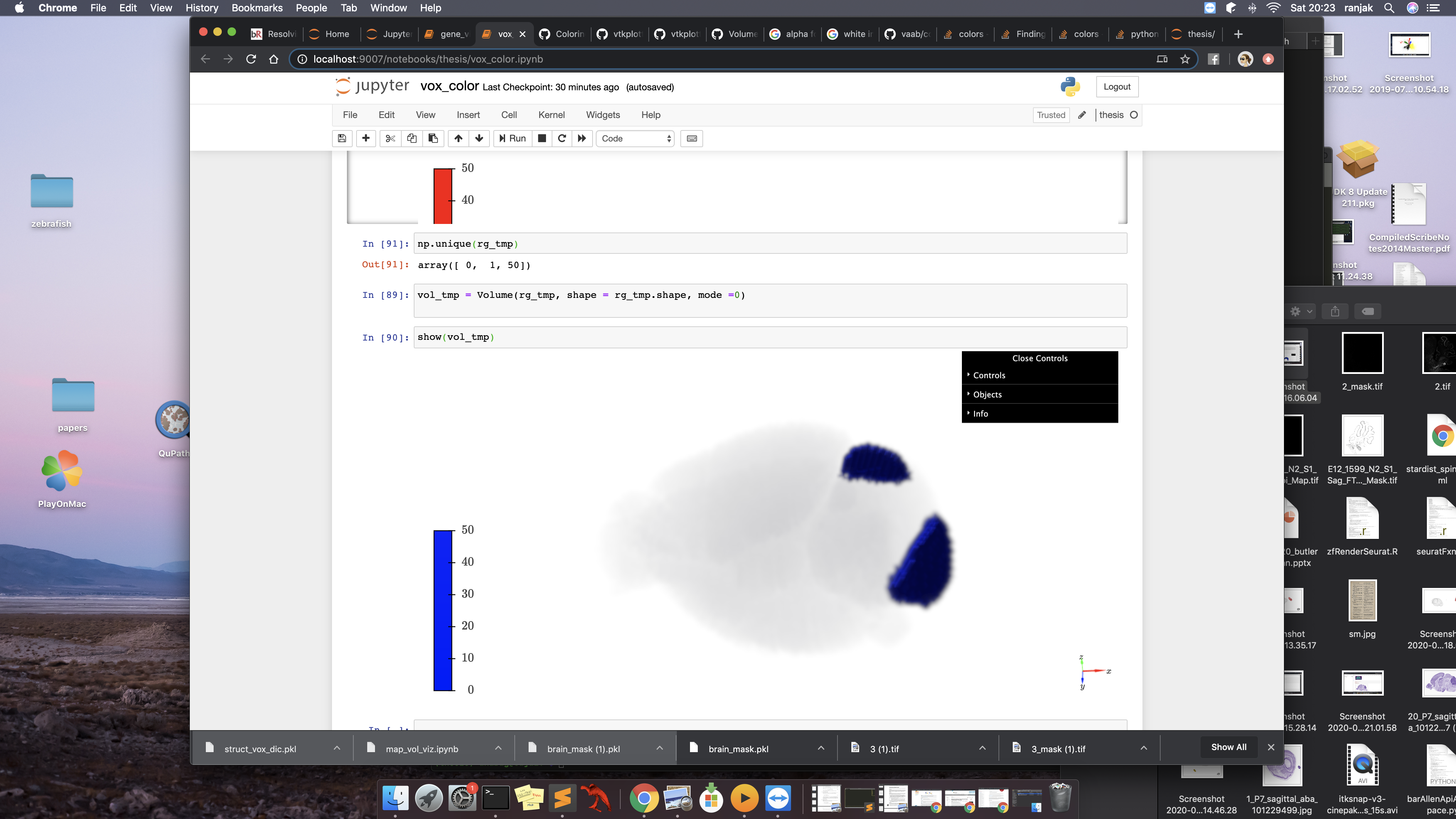This screenshot has width=1456, height=819.
Task: Open brain_mask.pkl download options arrow
Action: pyautogui.click(x=821, y=748)
